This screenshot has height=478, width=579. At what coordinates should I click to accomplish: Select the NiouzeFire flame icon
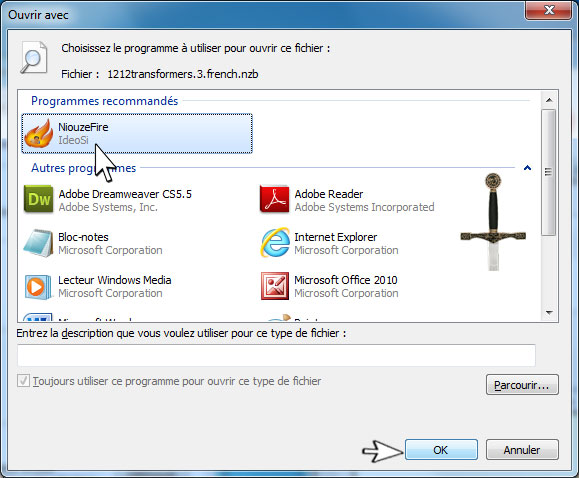click(39, 133)
